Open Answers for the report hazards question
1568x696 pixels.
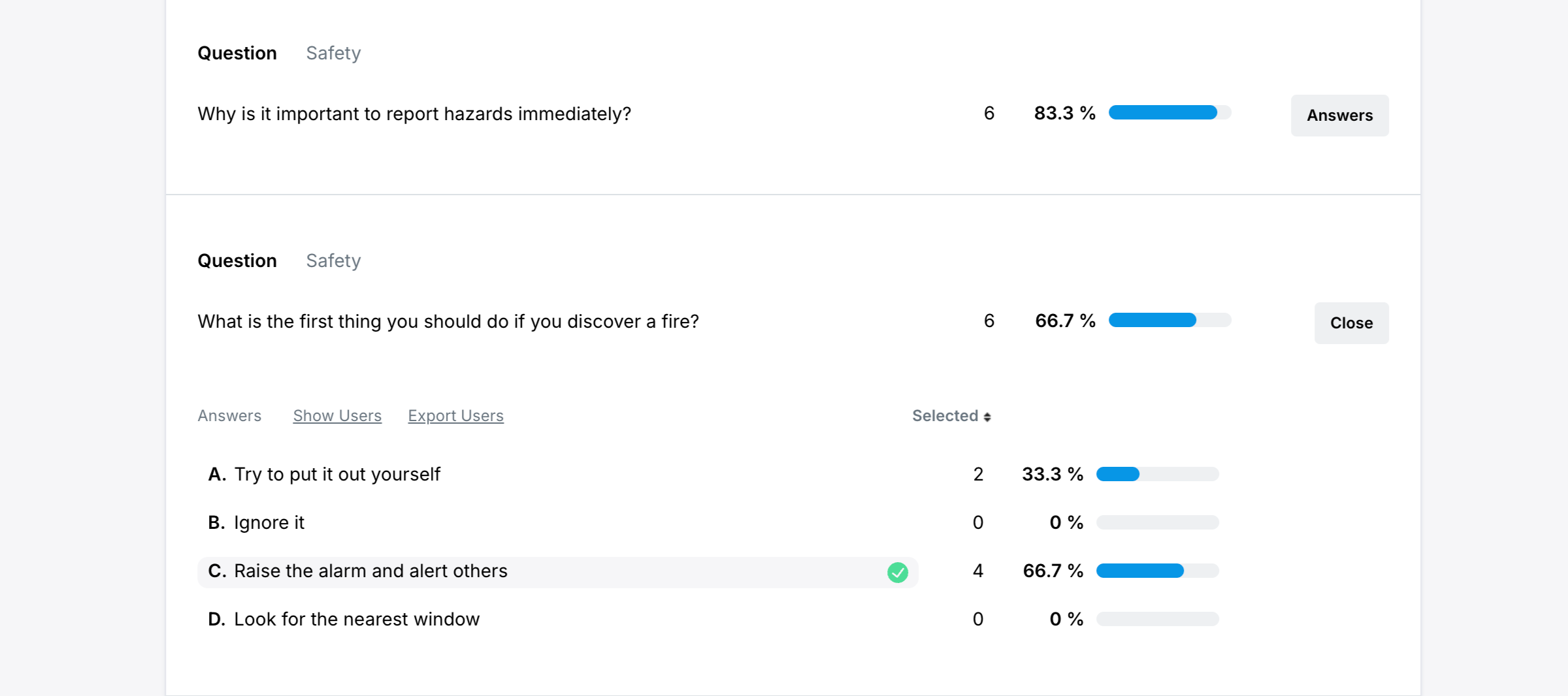(x=1339, y=116)
